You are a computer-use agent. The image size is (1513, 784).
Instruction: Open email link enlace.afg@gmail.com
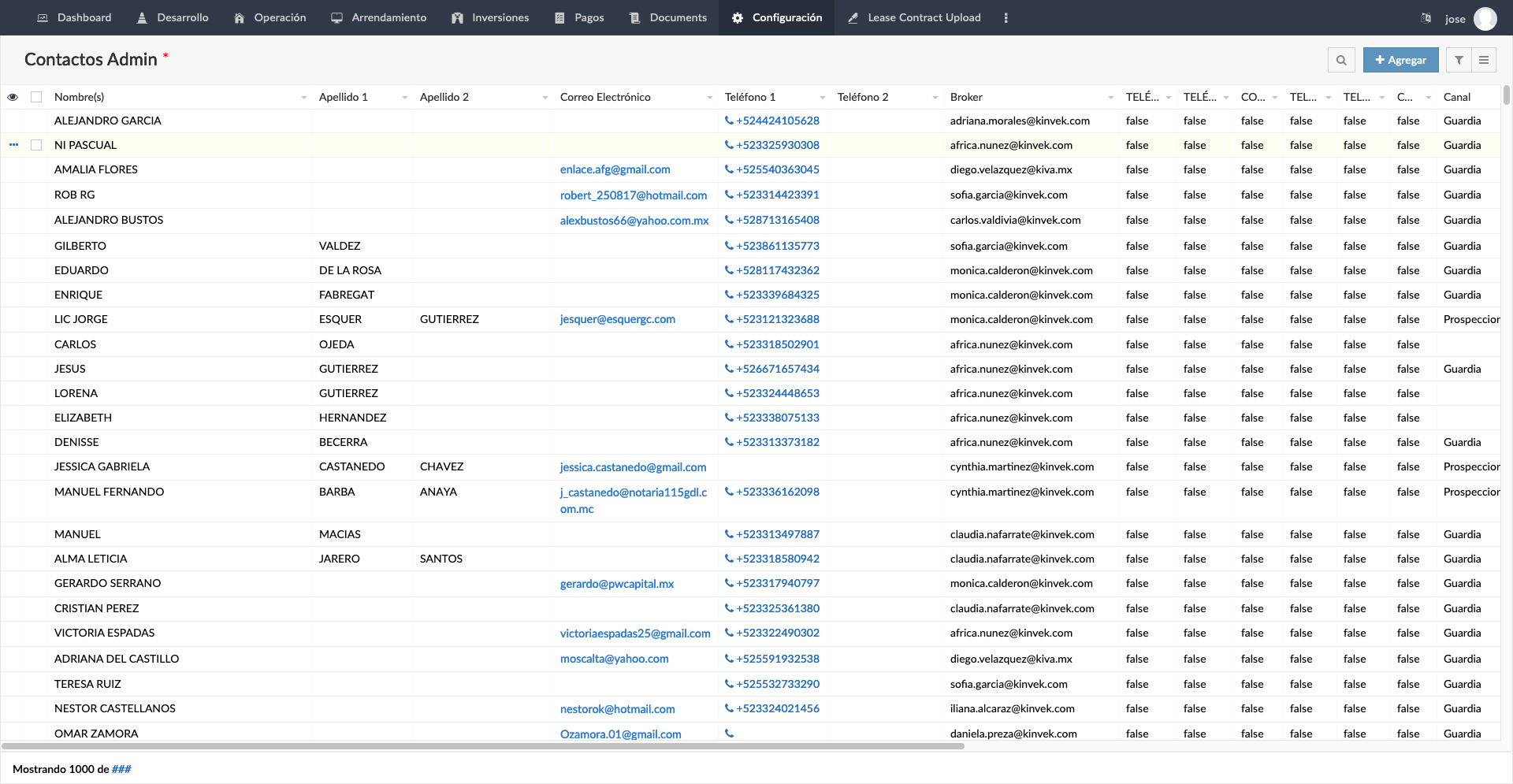[x=615, y=169]
